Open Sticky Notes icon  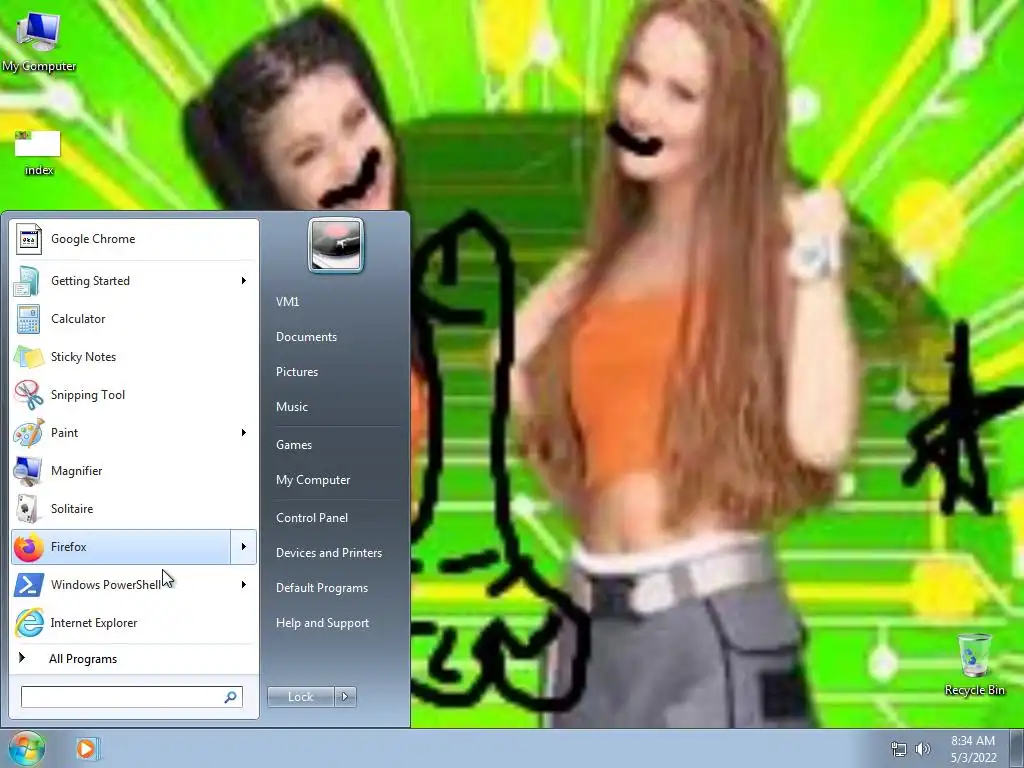click(28, 357)
